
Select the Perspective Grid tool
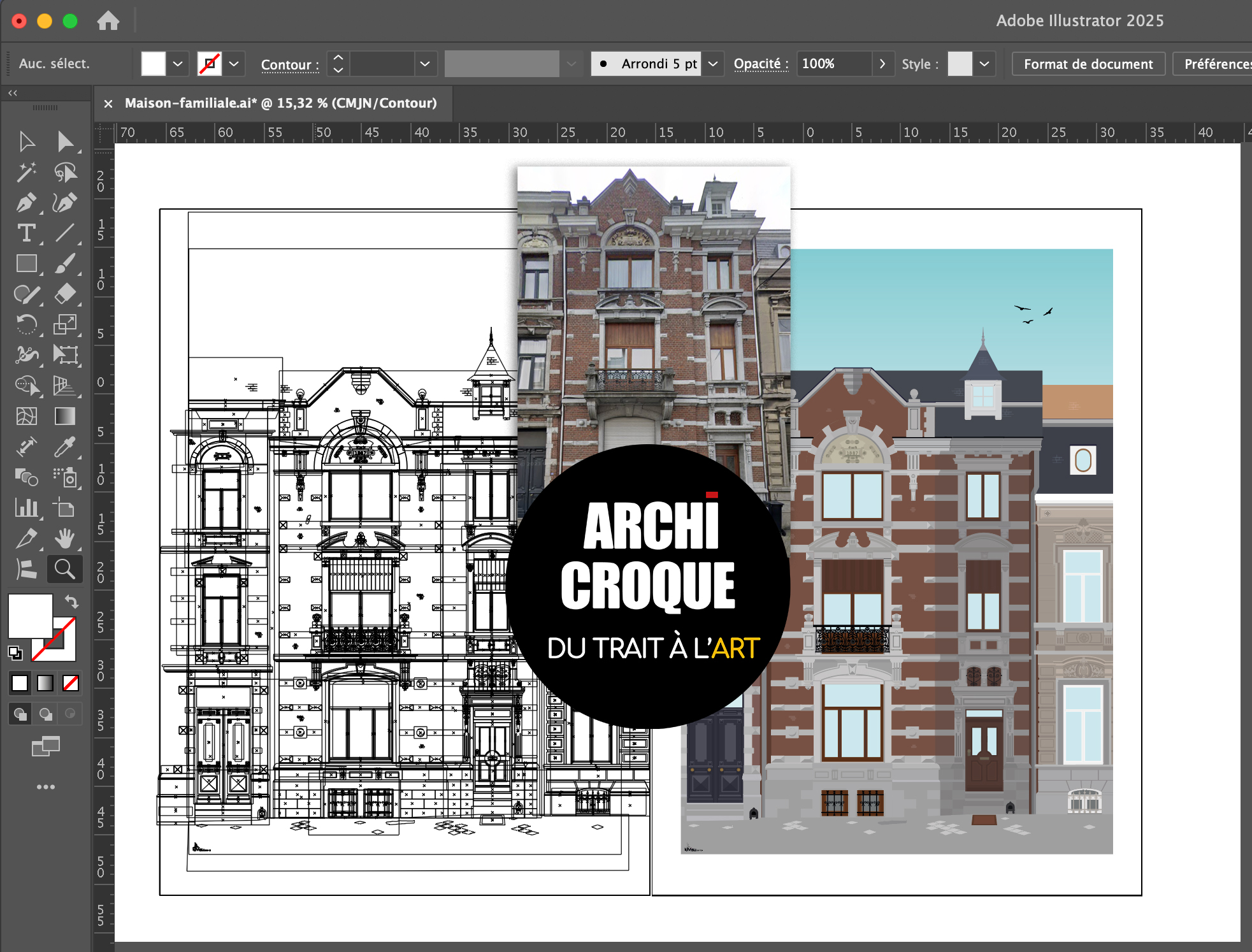pos(65,386)
